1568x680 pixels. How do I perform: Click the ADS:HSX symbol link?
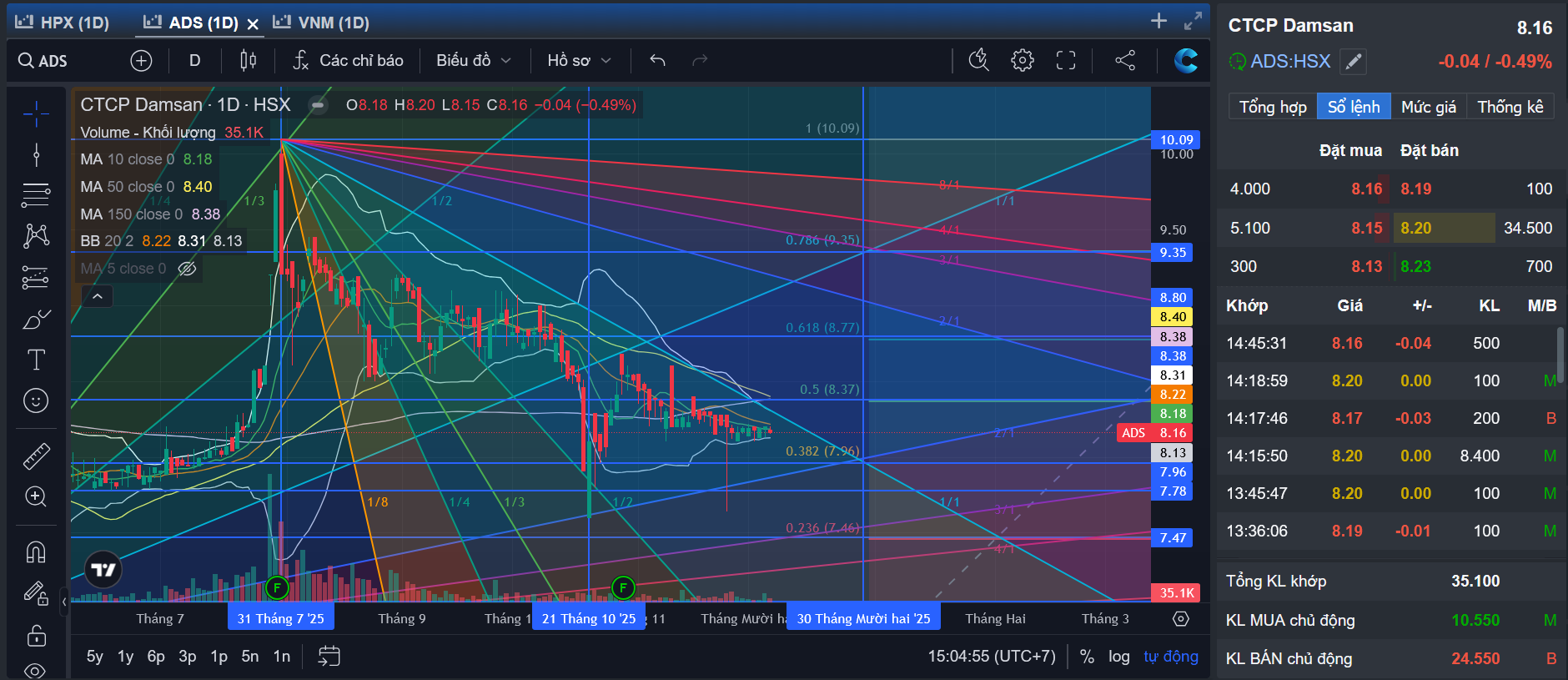pos(1289,61)
